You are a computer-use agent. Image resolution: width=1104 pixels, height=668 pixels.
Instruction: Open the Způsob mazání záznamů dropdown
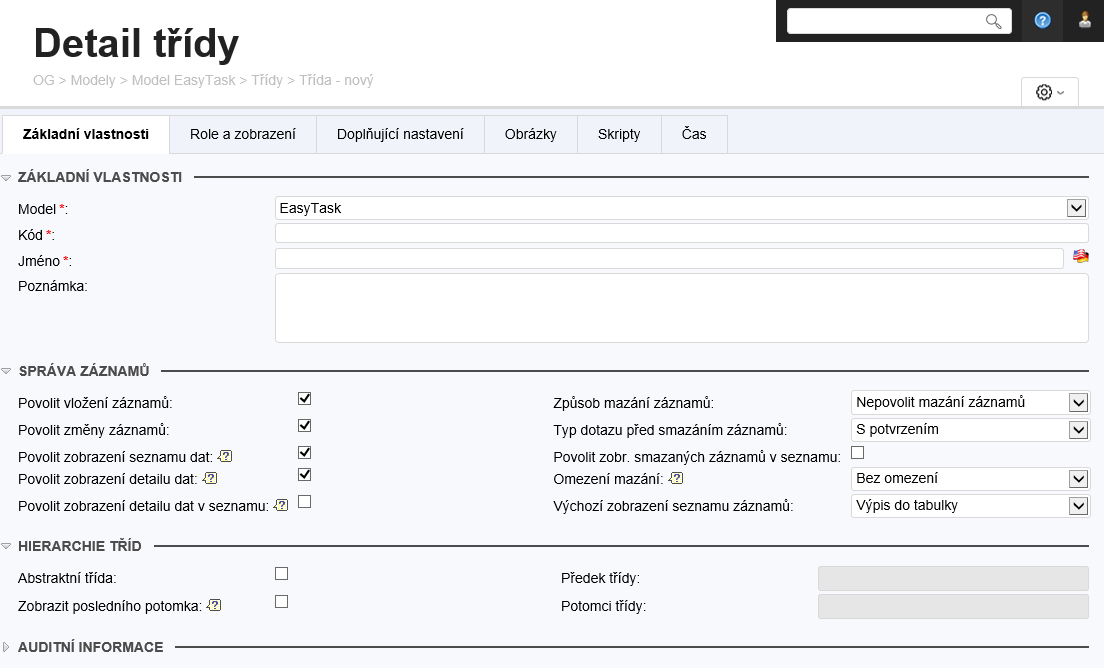(1077, 402)
